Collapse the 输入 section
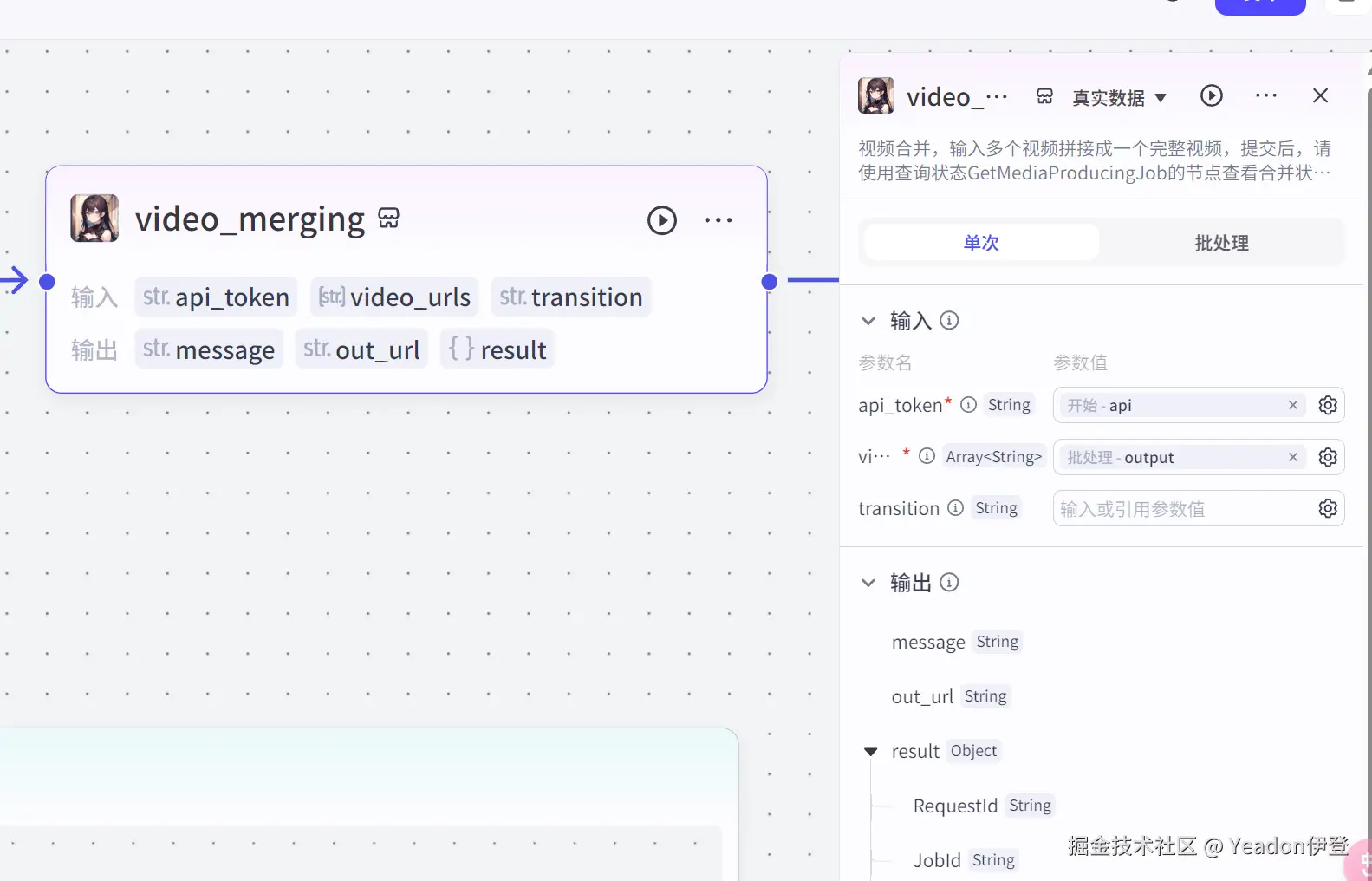 coord(868,321)
